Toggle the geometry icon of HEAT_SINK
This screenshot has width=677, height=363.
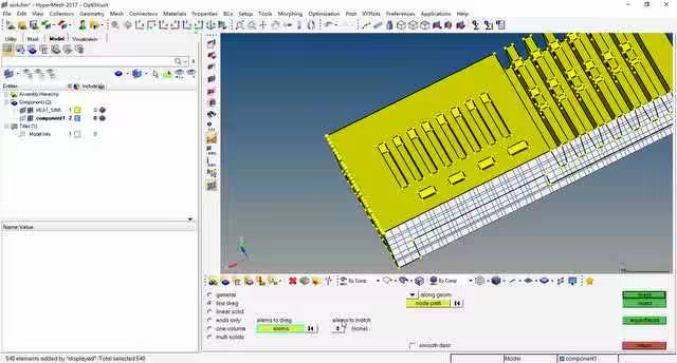tap(23, 110)
